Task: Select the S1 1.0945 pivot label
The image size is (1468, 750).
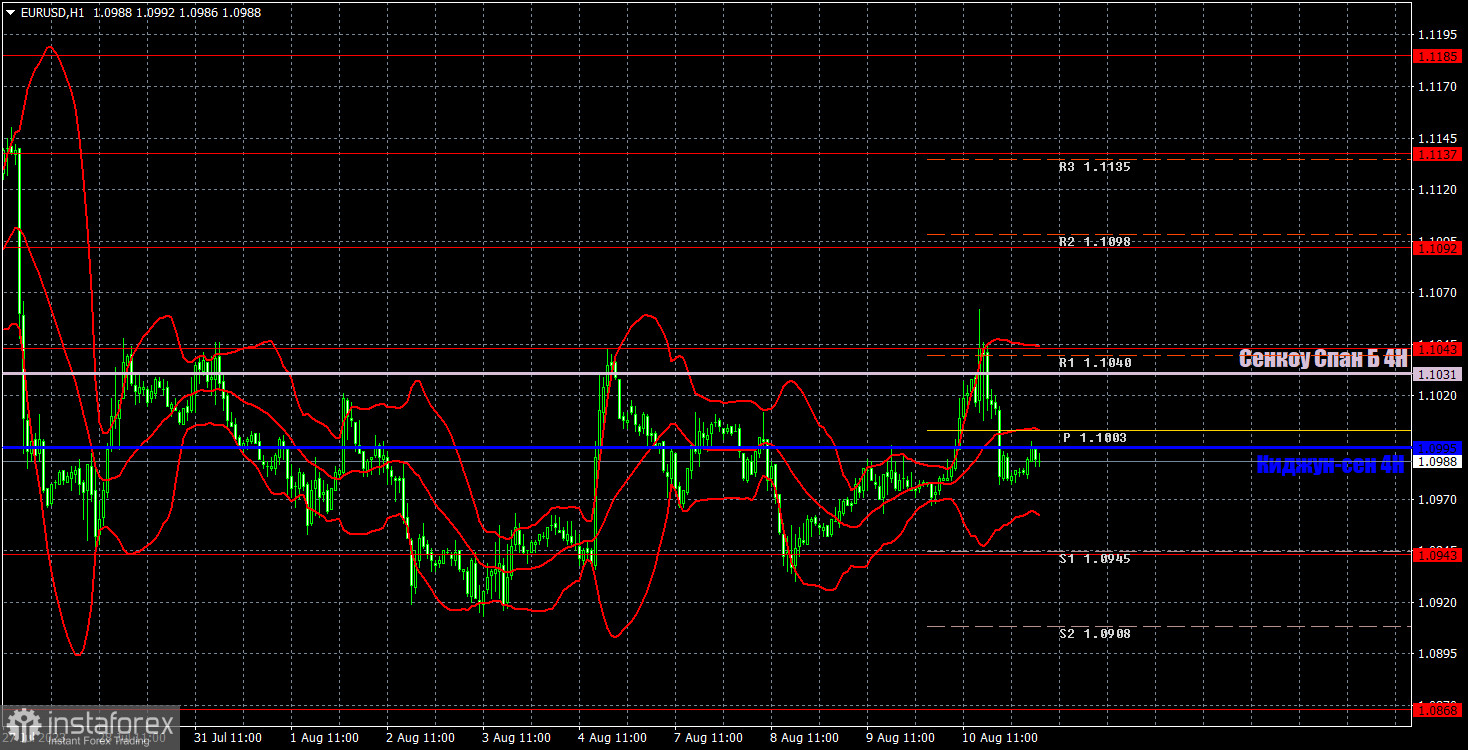Action: coord(1095,559)
